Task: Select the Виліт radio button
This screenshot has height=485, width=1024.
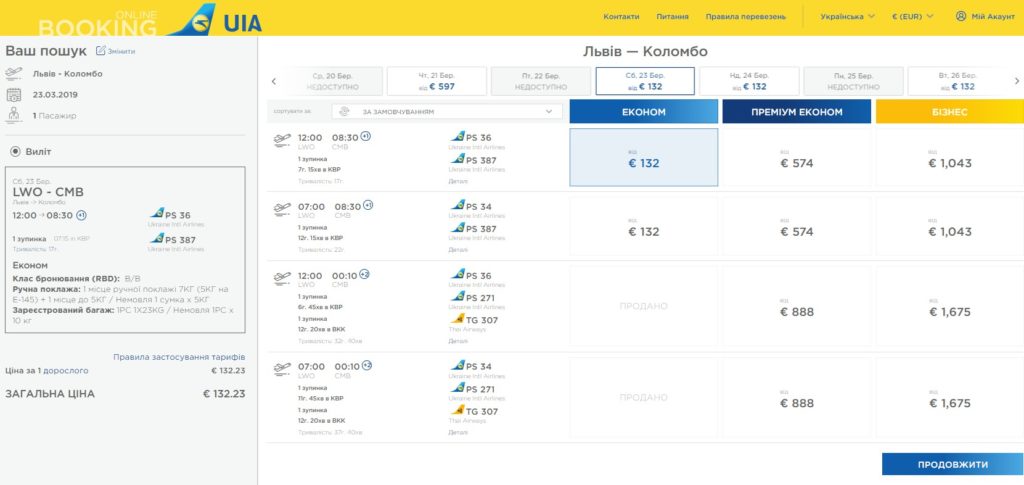Action: 15,151
